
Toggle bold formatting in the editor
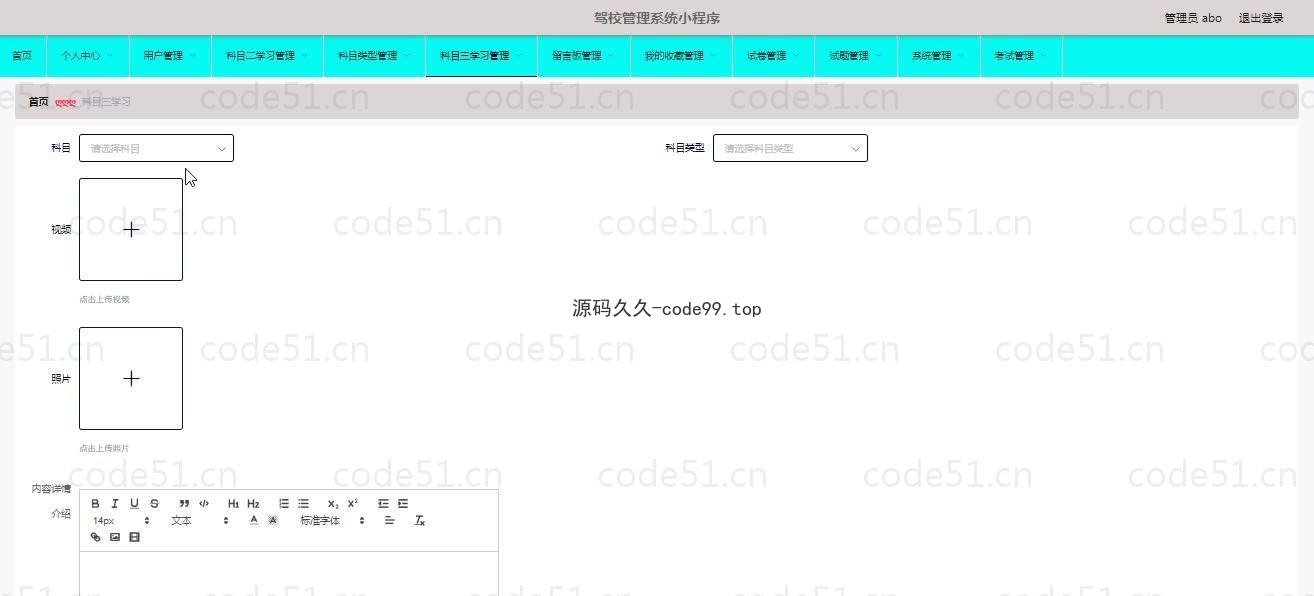tap(96, 503)
